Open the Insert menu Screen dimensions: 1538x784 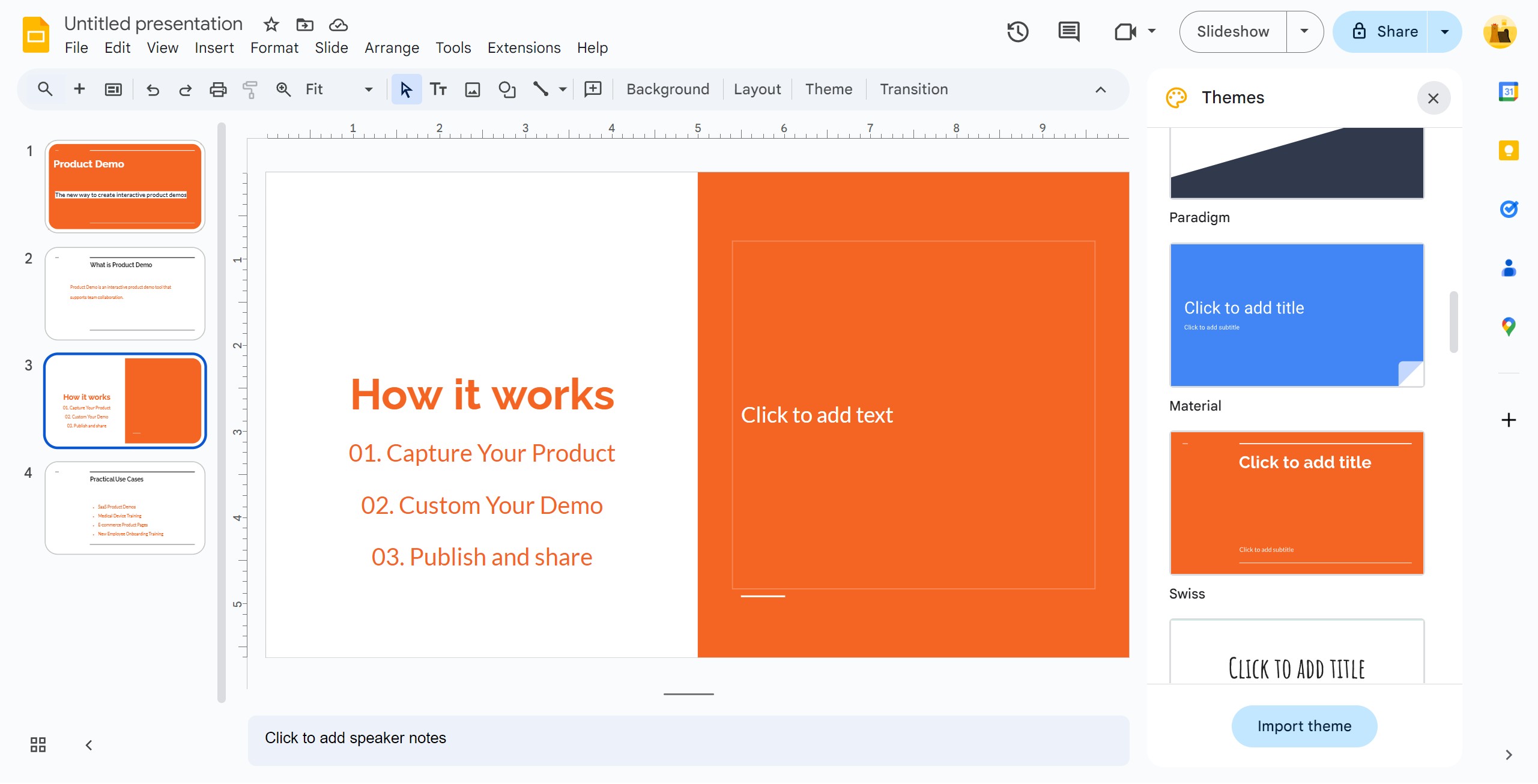(214, 48)
